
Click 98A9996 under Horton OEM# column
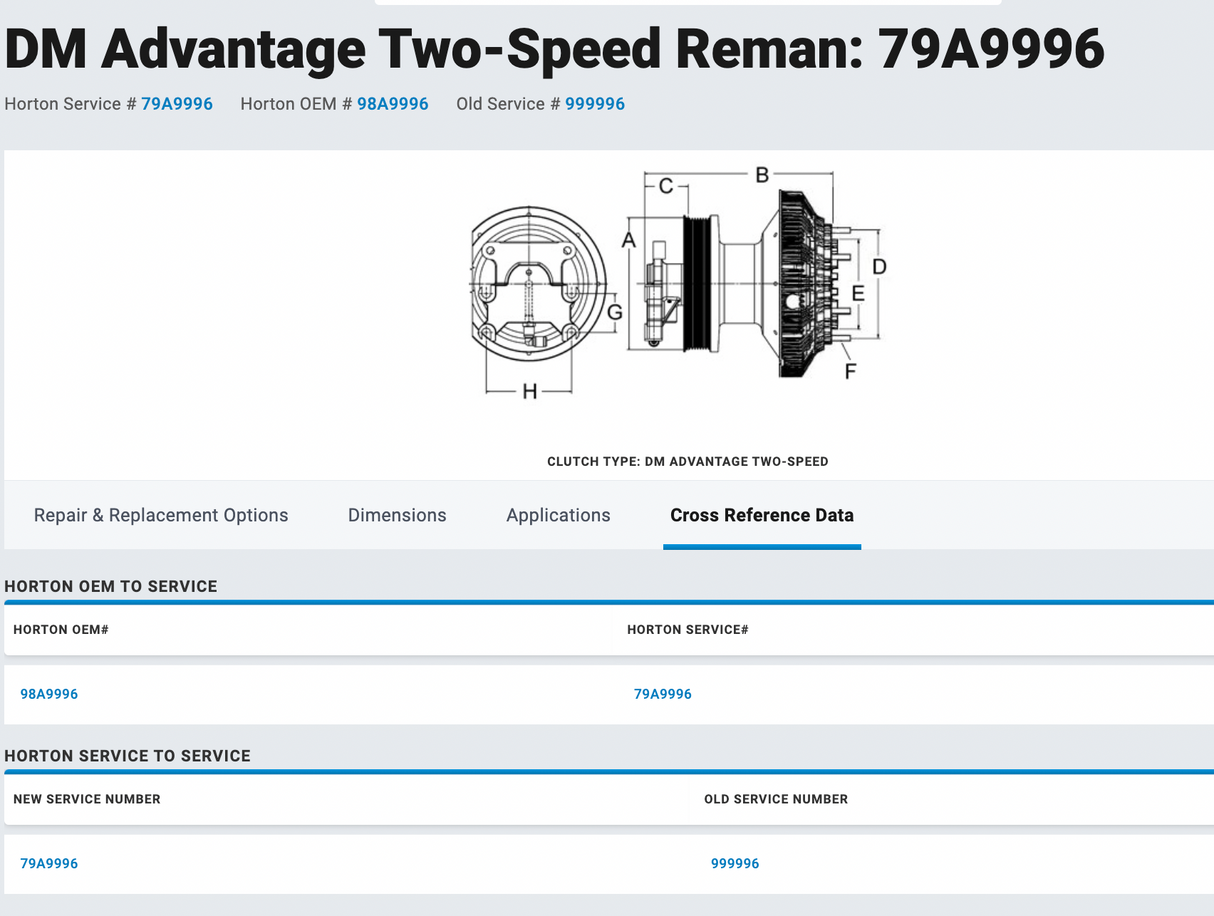pyautogui.click(x=49, y=694)
